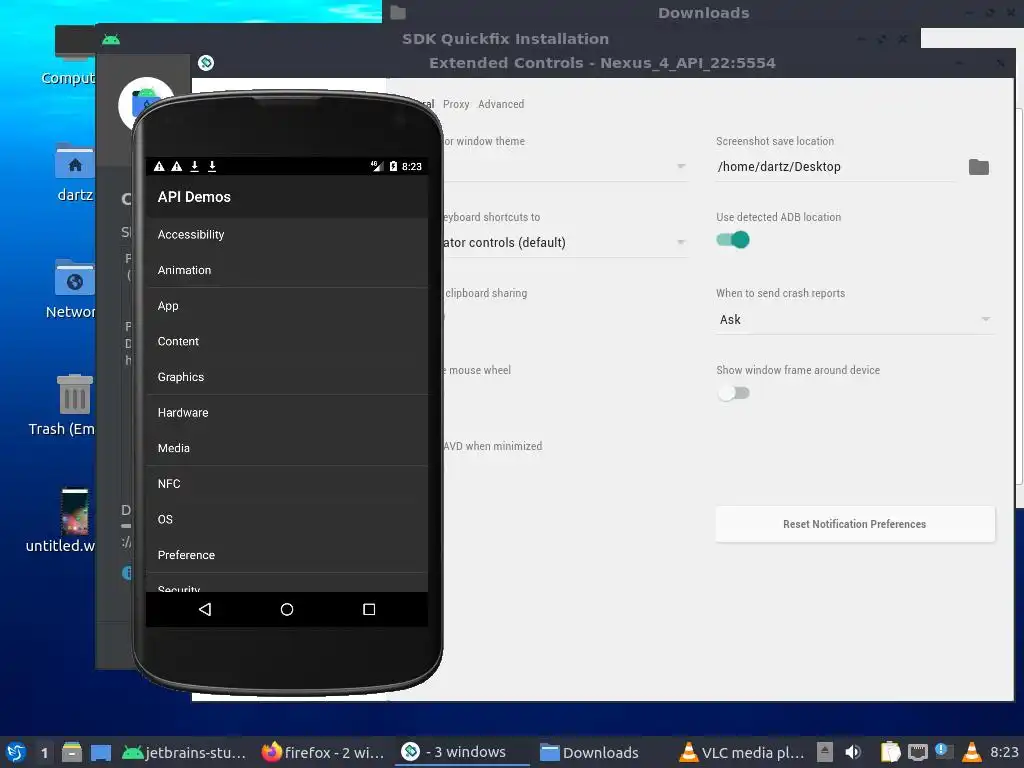1024x768 pixels.
Task: Tap second warning triangle in status bar
Action: tap(176, 167)
